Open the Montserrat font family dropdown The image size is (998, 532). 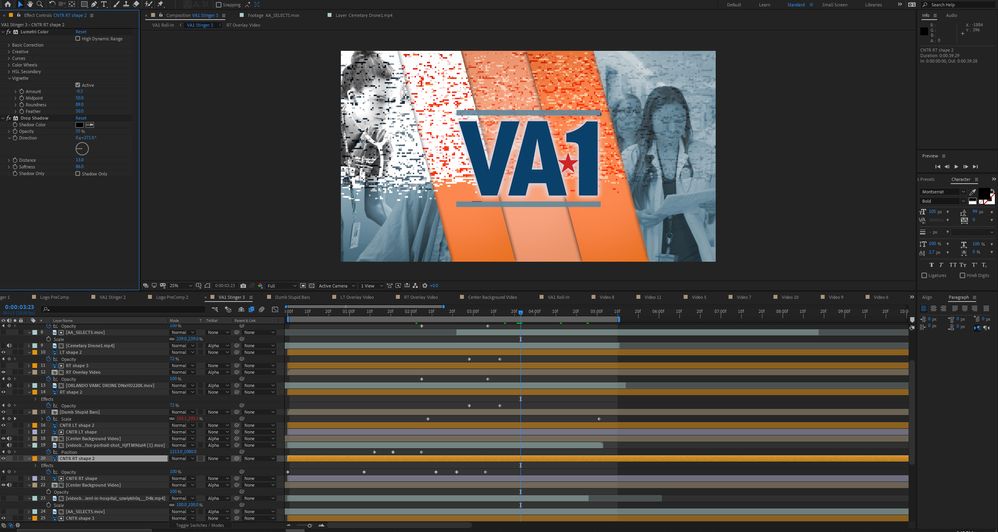[x=943, y=192]
